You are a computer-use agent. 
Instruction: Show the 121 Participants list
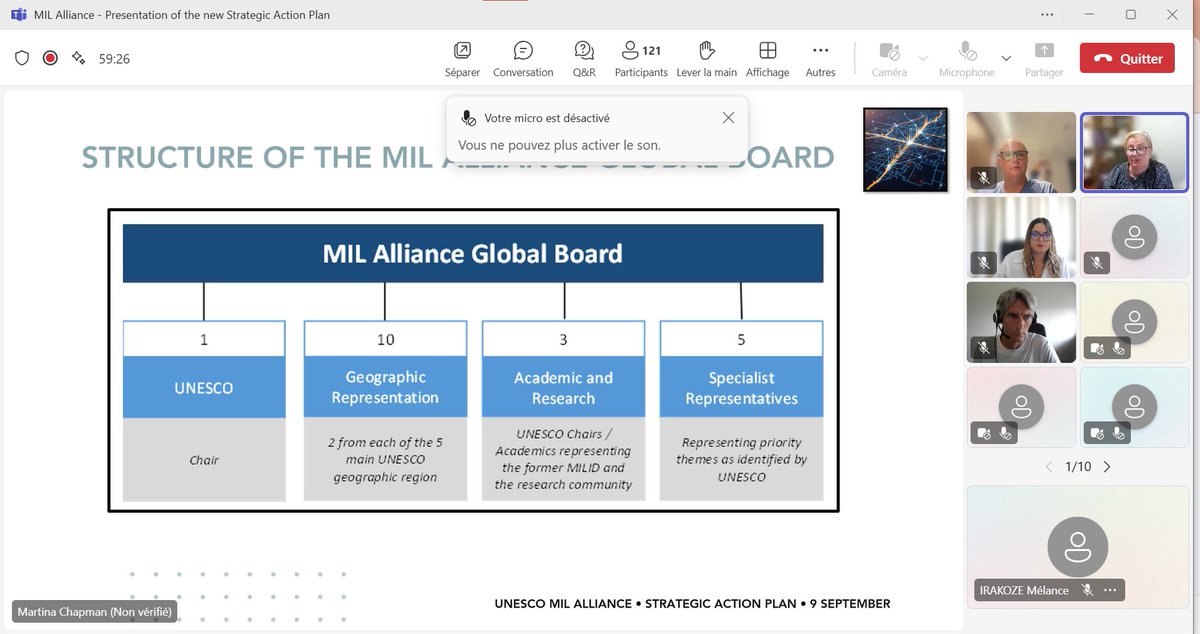(641, 59)
